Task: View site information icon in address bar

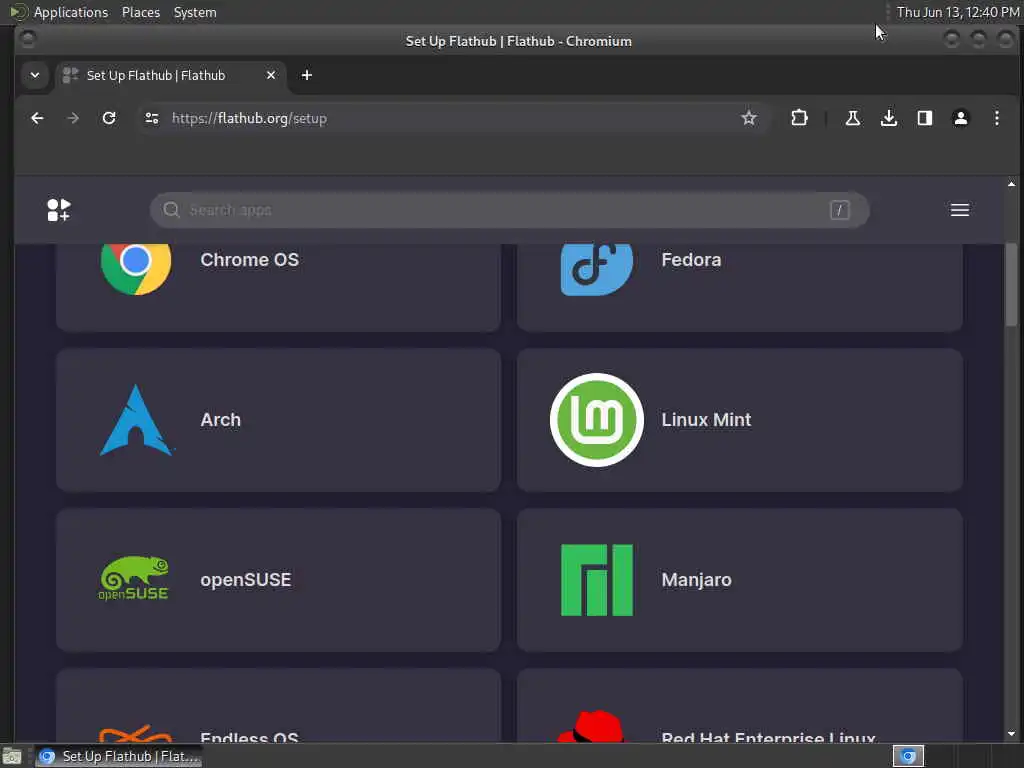Action: [x=152, y=118]
